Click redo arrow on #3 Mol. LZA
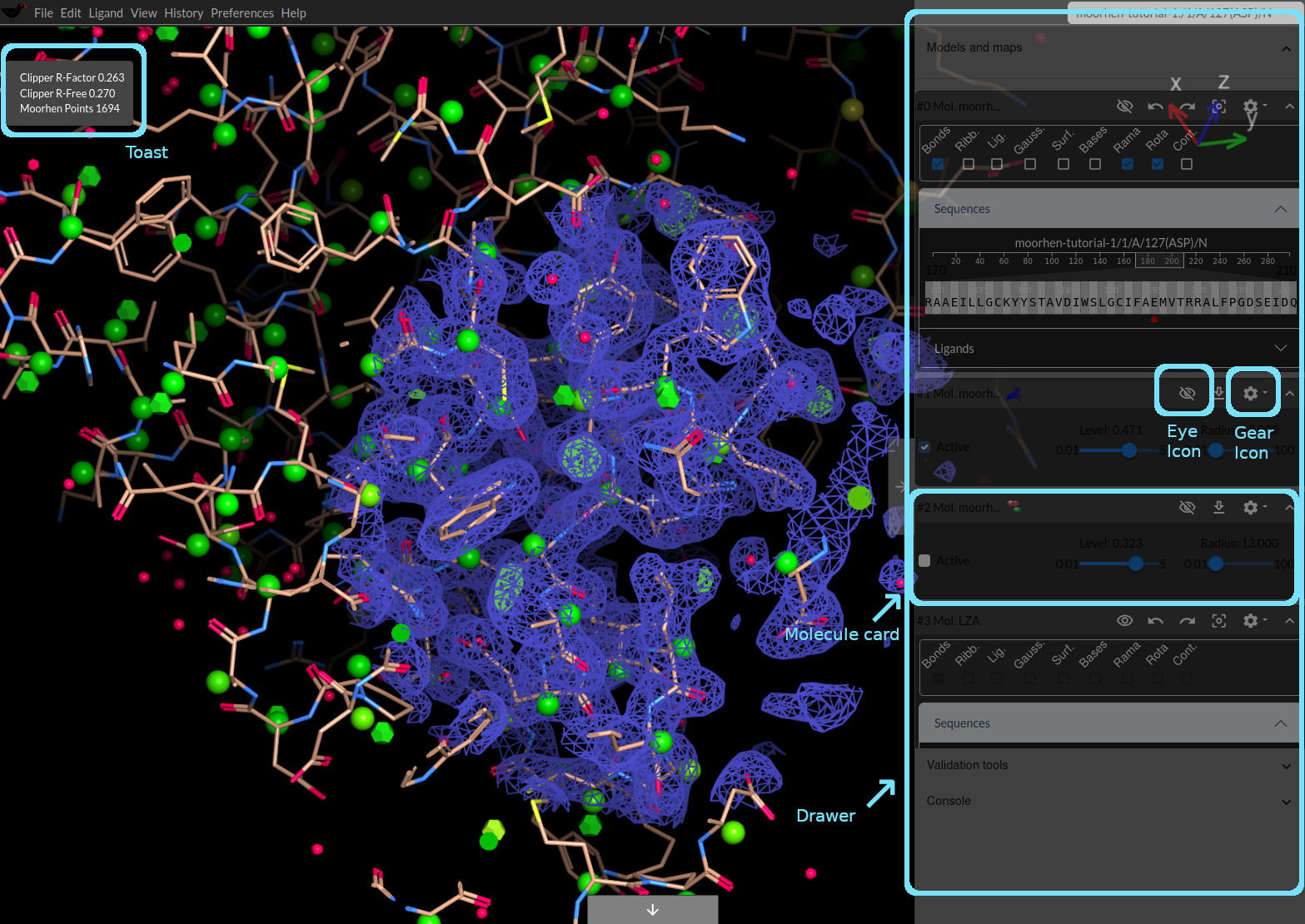This screenshot has height=924, width=1305. coord(1187,621)
